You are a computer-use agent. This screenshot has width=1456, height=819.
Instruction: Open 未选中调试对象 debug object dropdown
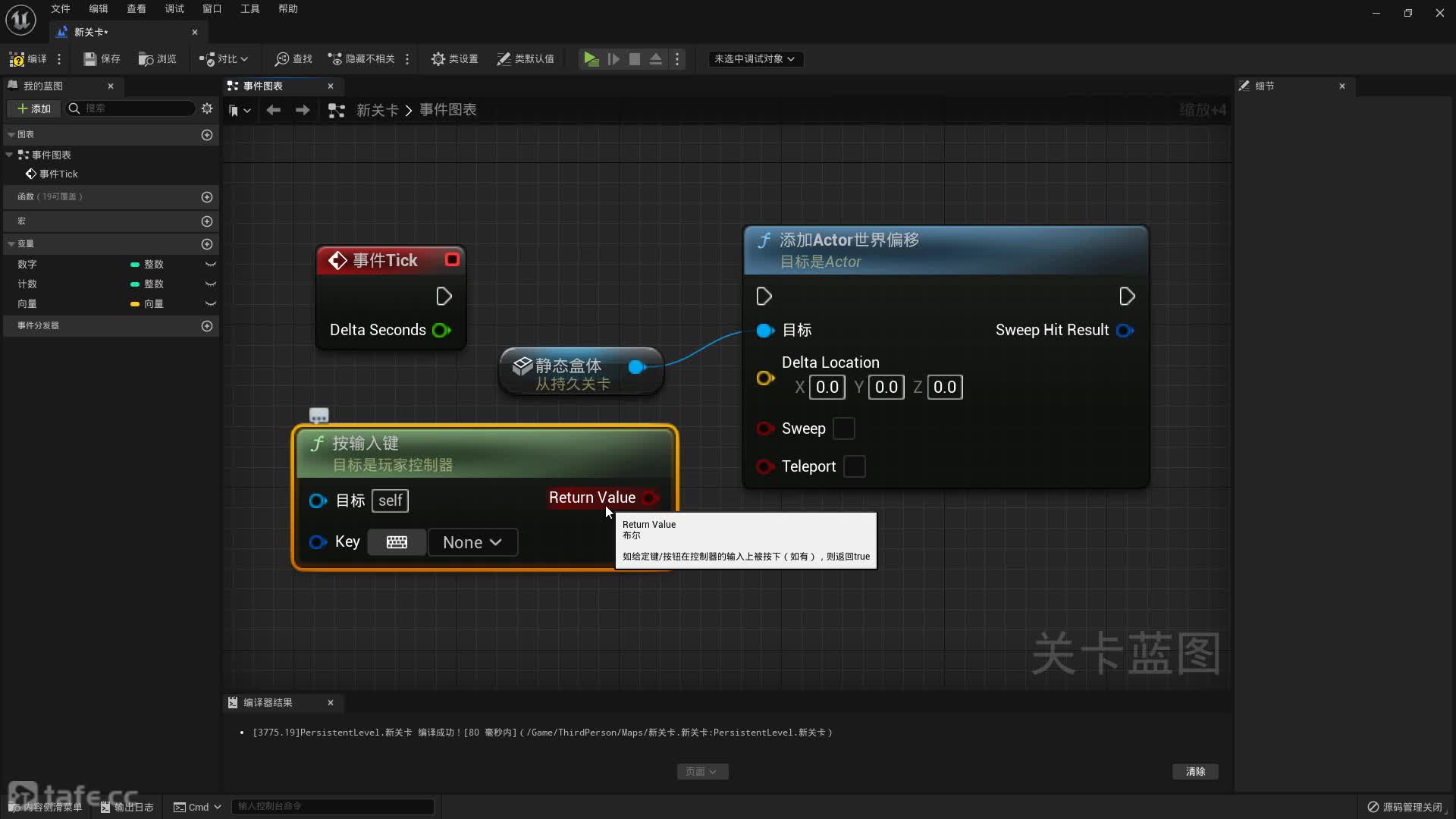click(755, 58)
